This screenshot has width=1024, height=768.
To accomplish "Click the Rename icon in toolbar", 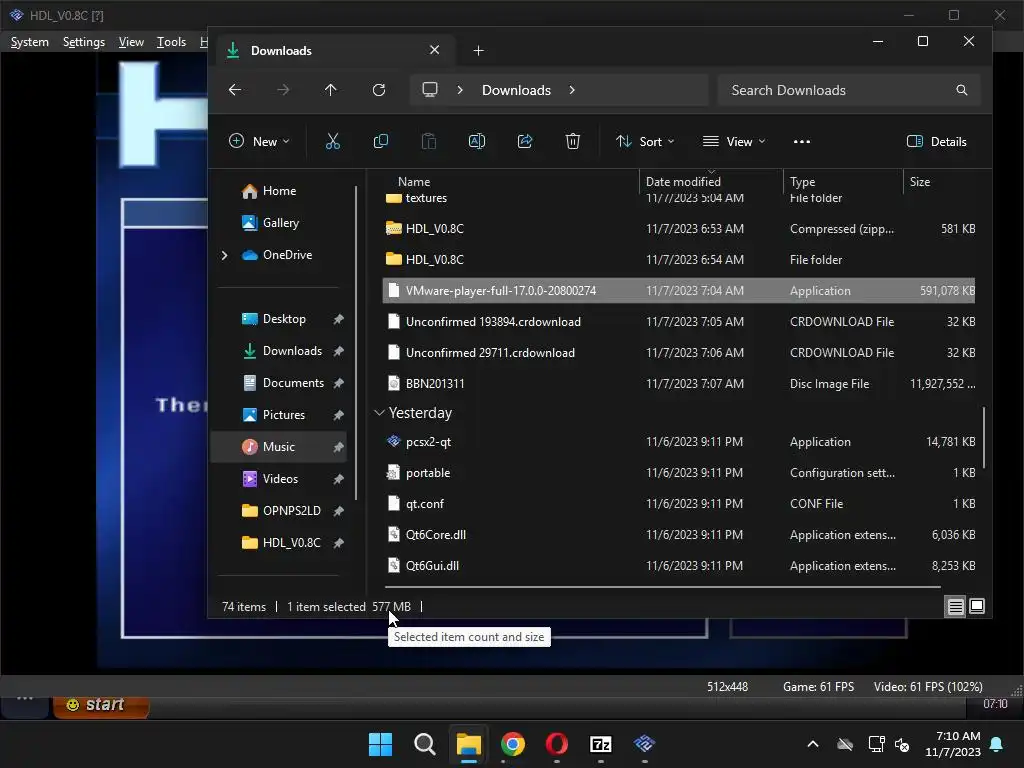I will [477, 141].
